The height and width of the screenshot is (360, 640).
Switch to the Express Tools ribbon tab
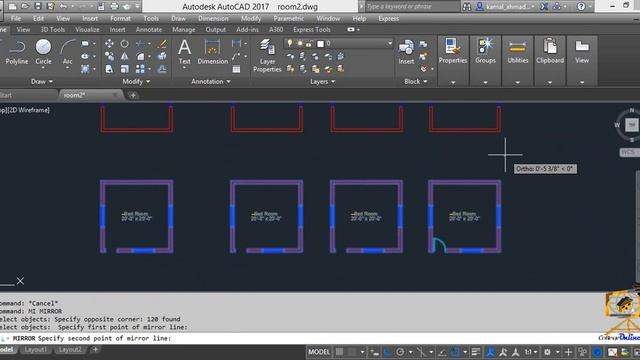tap(312, 29)
